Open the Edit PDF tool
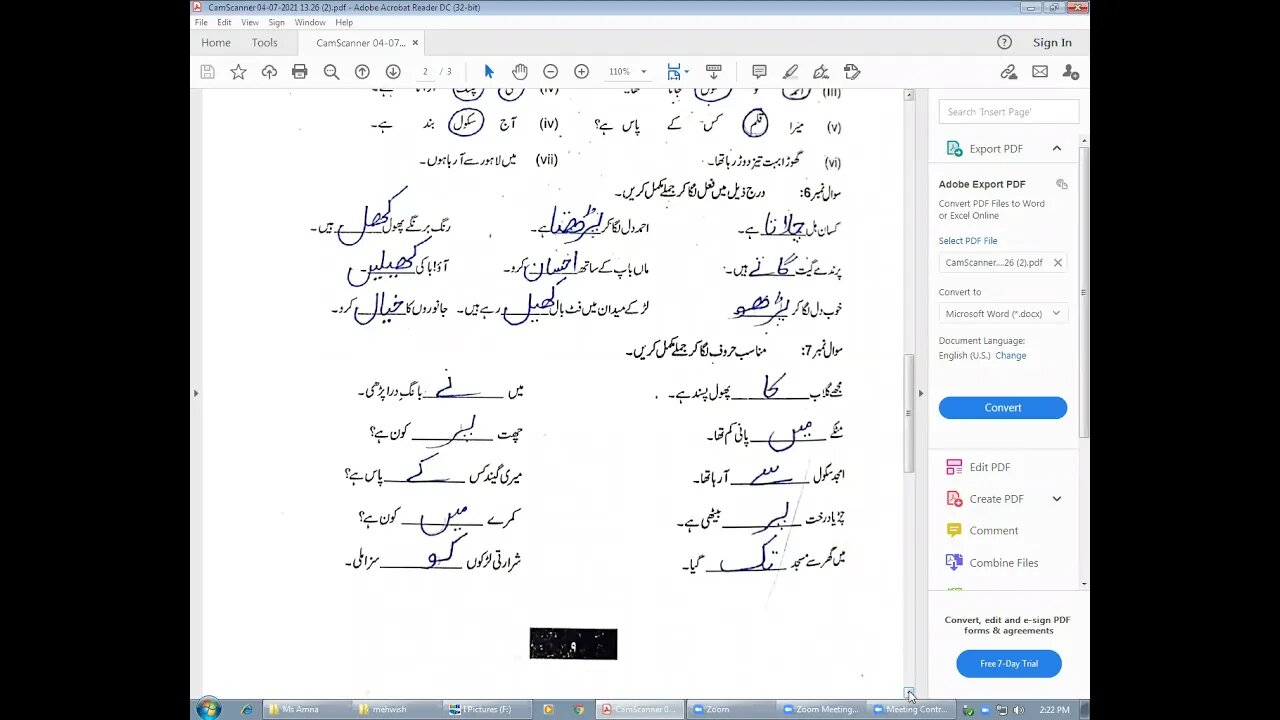The image size is (1280, 720). [x=989, y=467]
